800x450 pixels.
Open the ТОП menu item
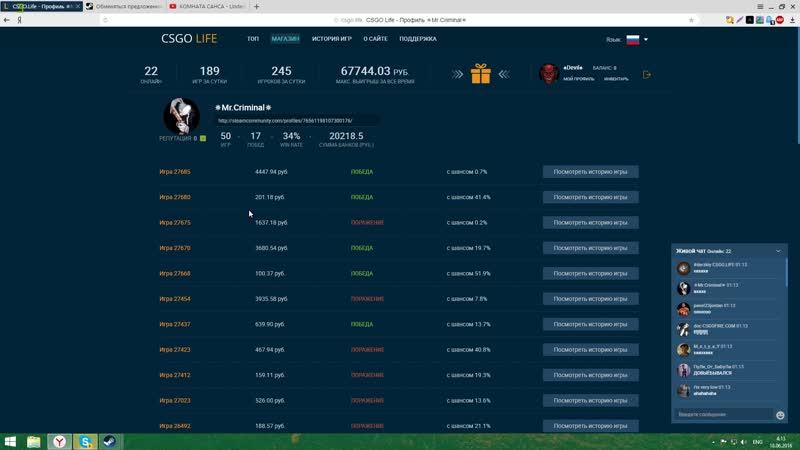tap(253, 39)
